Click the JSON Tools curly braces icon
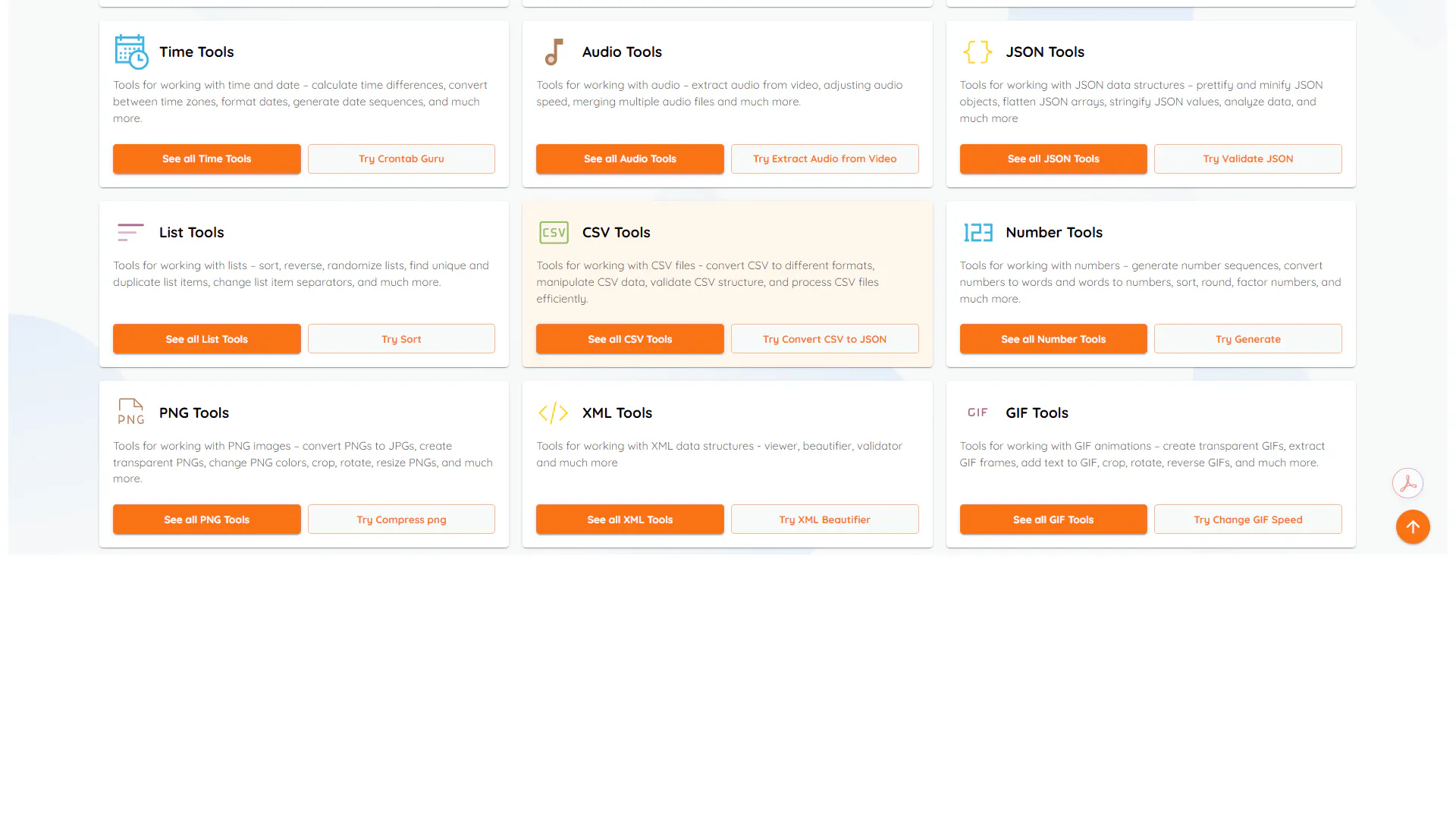The height and width of the screenshot is (819, 1456). 977,52
